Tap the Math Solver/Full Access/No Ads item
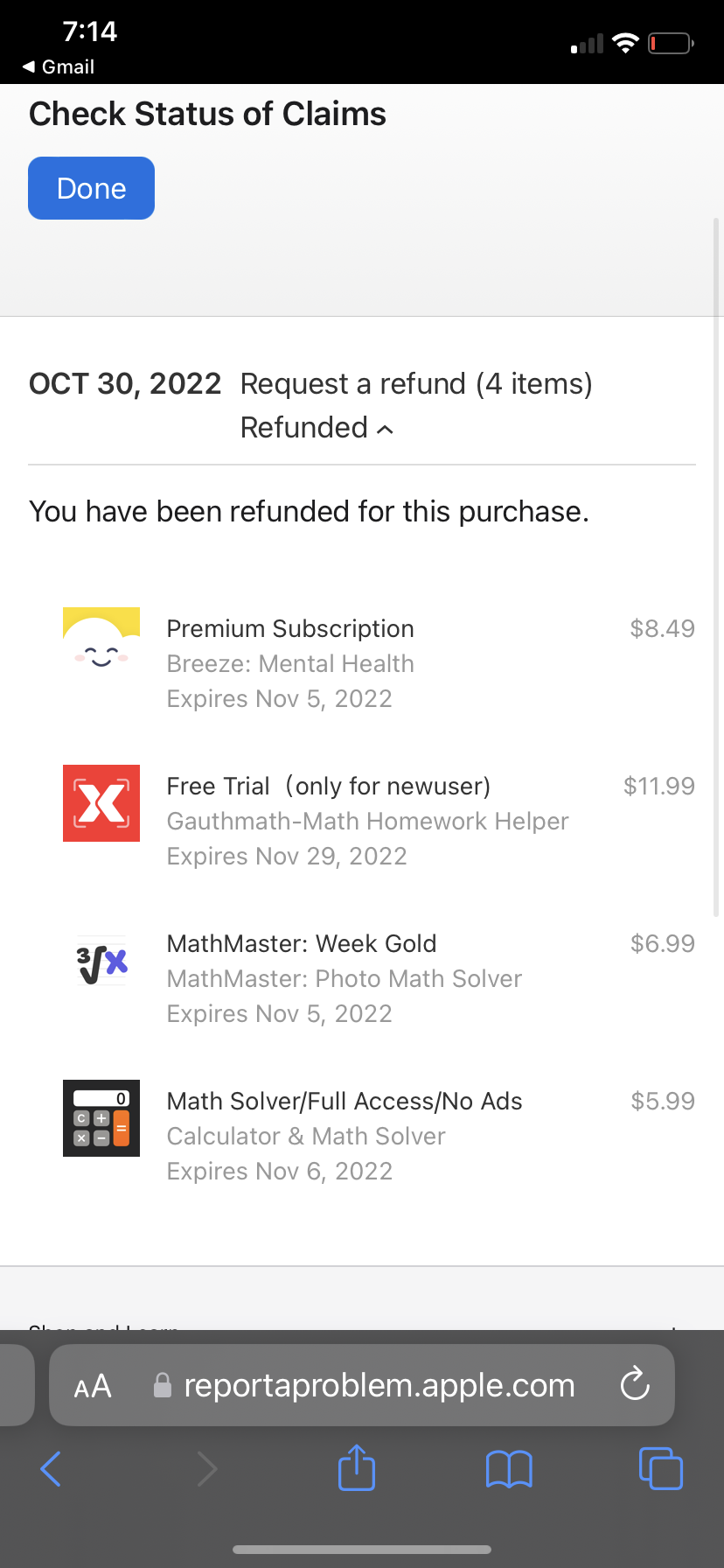This screenshot has width=724, height=1568. tap(345, 1101)
